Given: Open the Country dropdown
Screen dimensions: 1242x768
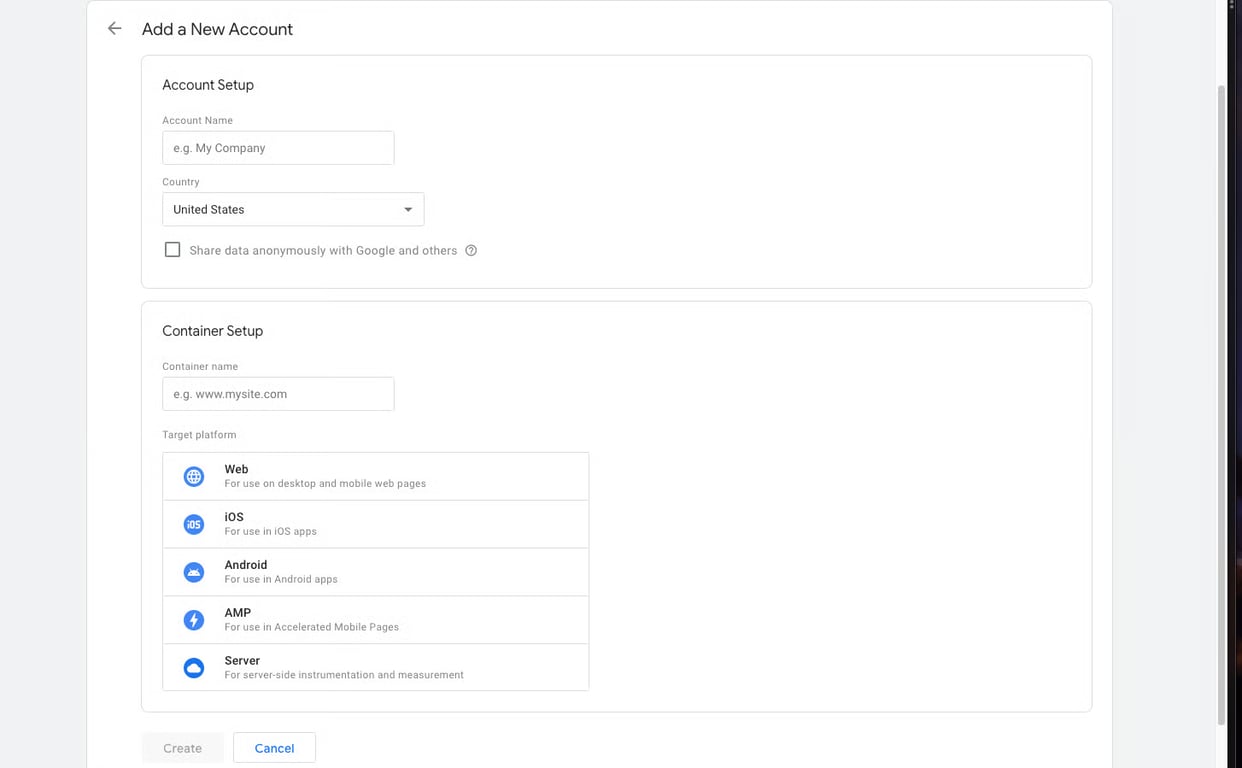Looking at the screenshot, I should (x=292, y=210).
